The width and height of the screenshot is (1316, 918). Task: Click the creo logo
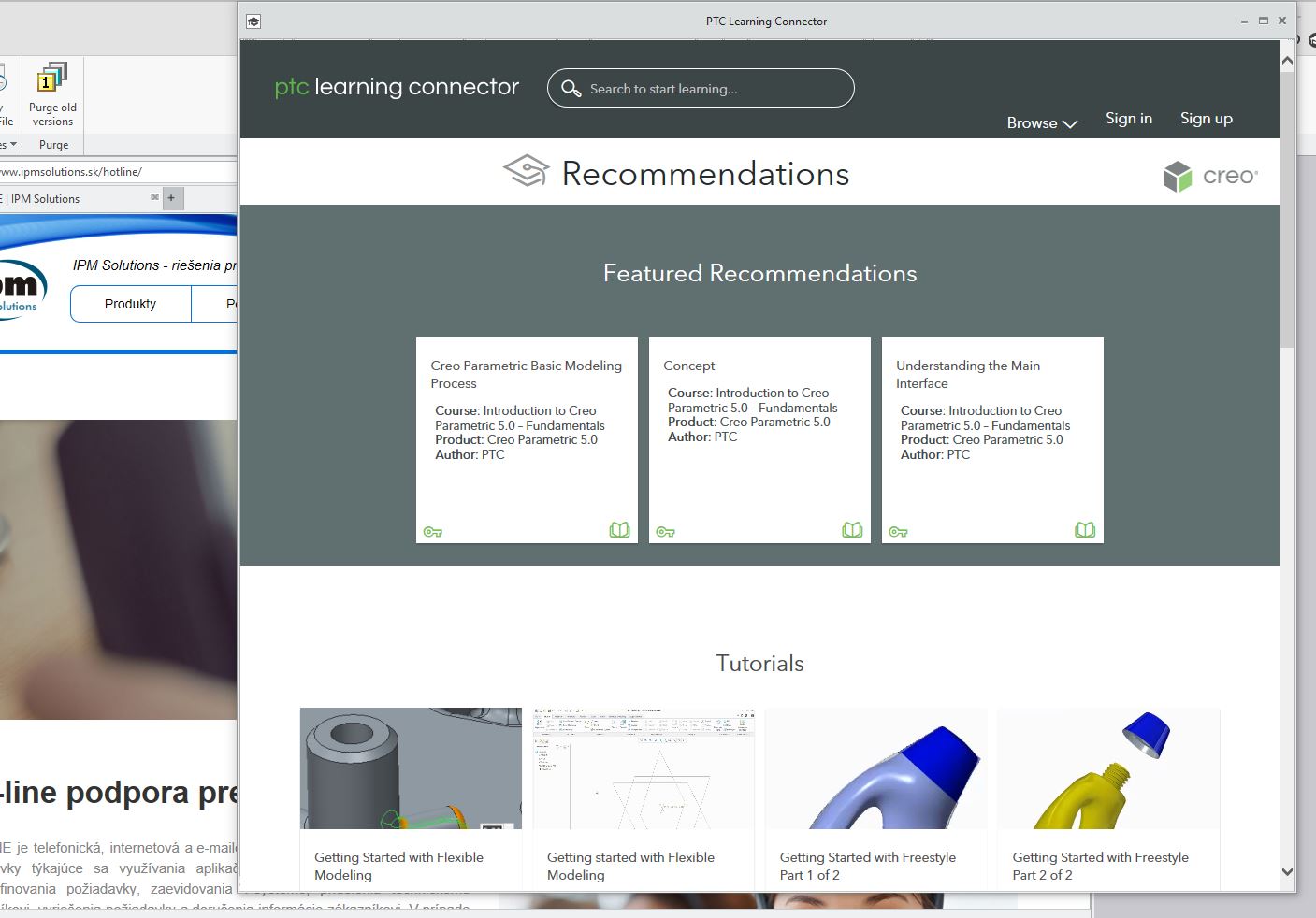pos(1210,176)
